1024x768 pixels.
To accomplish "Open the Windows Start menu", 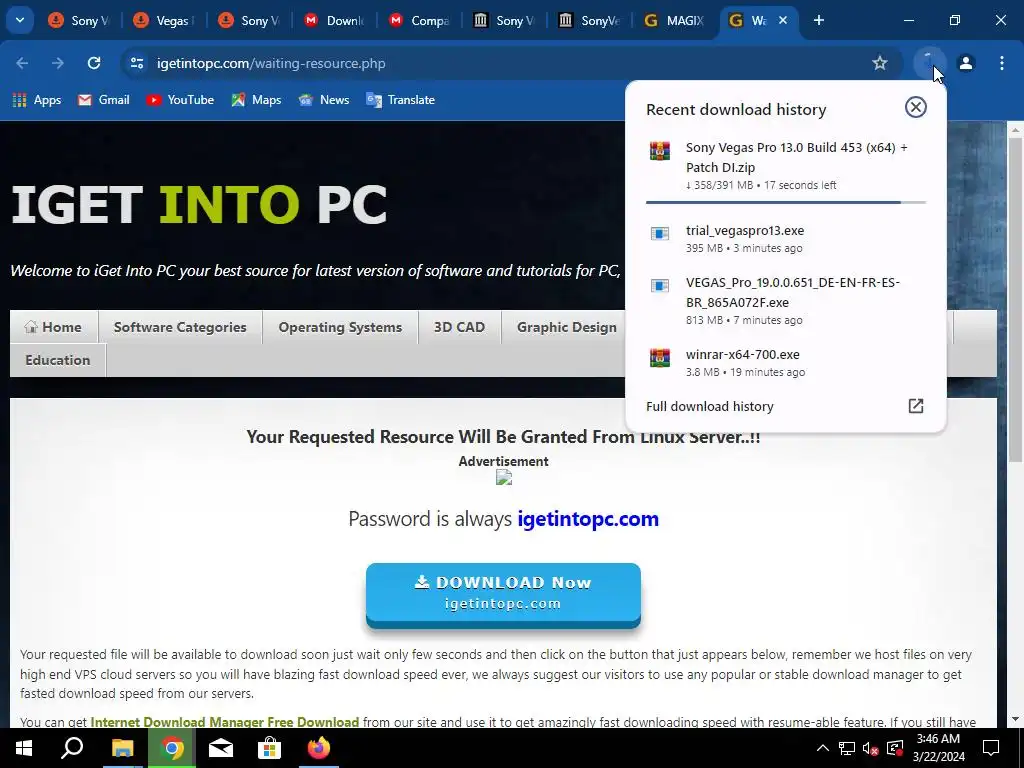I will coord(24,748).
